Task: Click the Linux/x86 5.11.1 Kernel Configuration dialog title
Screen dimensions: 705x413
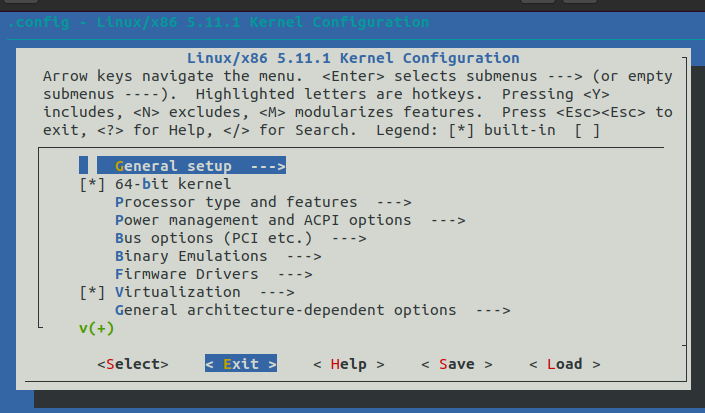Action: point(353,58)
